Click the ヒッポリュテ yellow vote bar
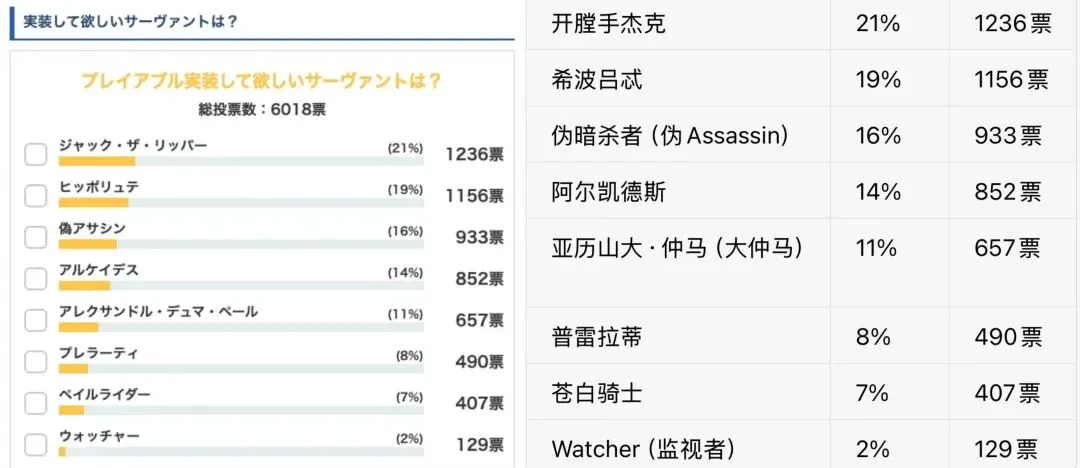1080x468 pixels. (x=93, y=202)
